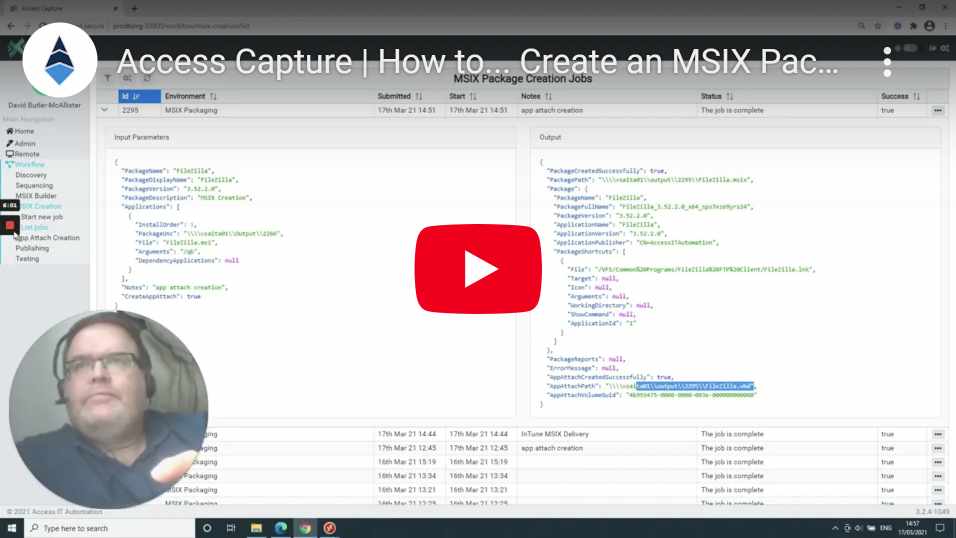Show hidden system tray icons
This screenshot has width=956, height=538.
coord(835,528)
